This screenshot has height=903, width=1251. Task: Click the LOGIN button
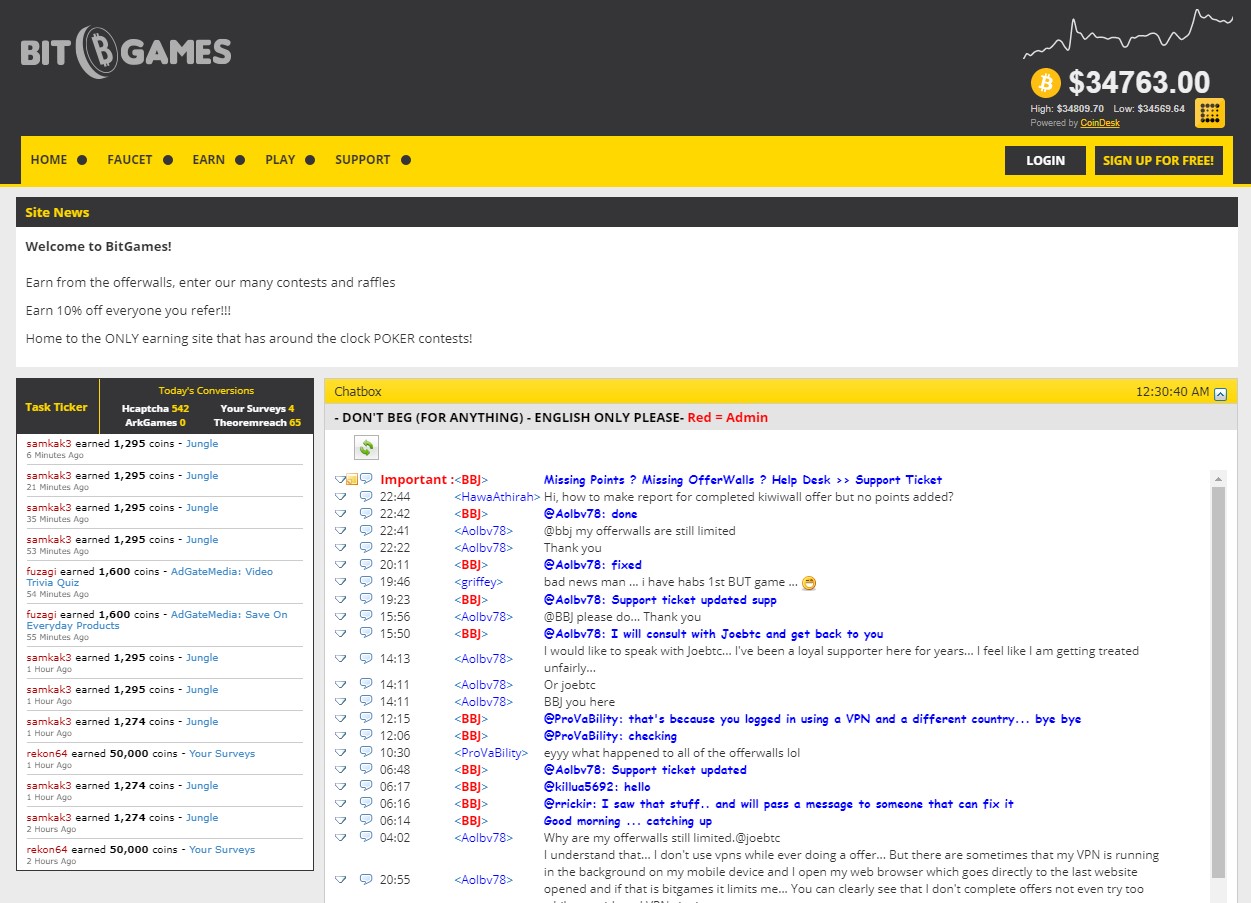click(x=1045, y=160)
